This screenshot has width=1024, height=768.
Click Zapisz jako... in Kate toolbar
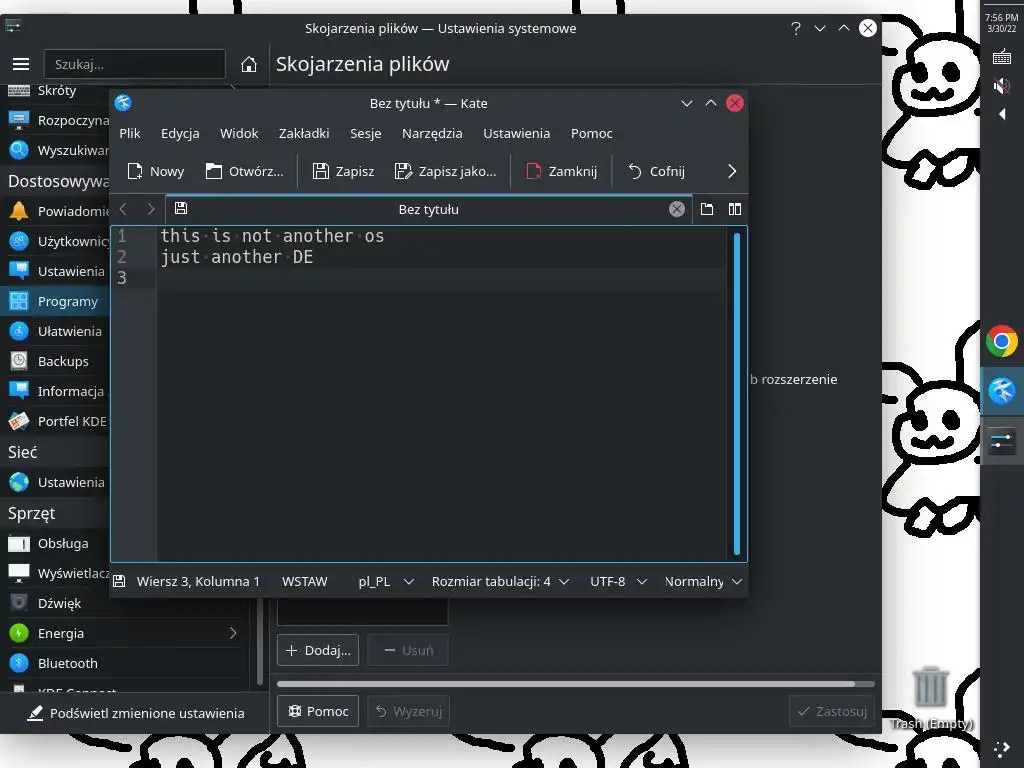point(445,171)
